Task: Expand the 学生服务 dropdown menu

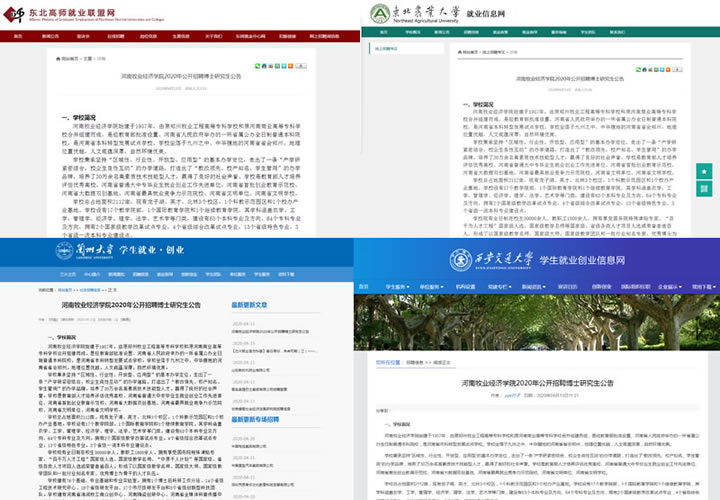Action: tap(397, 287)
